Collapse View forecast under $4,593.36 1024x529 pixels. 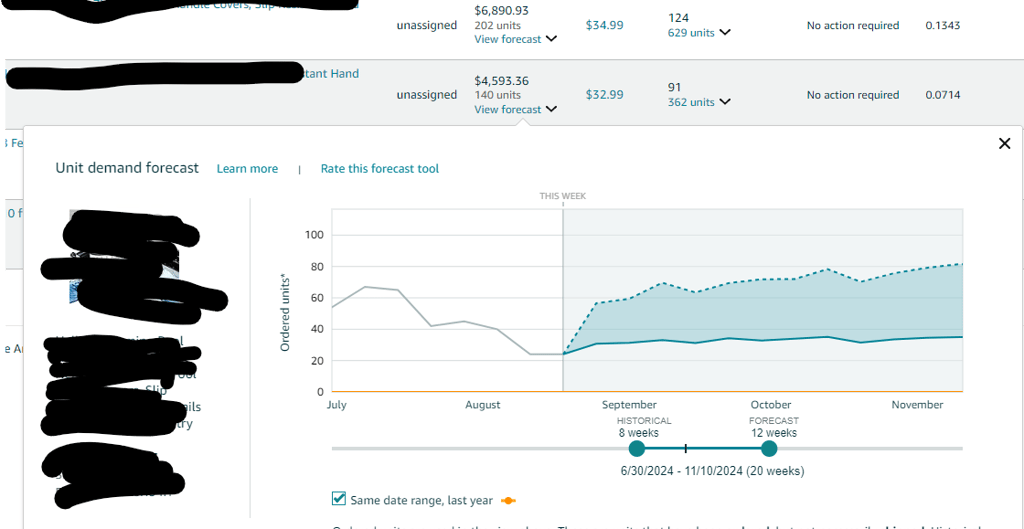[x=515, y=110]
